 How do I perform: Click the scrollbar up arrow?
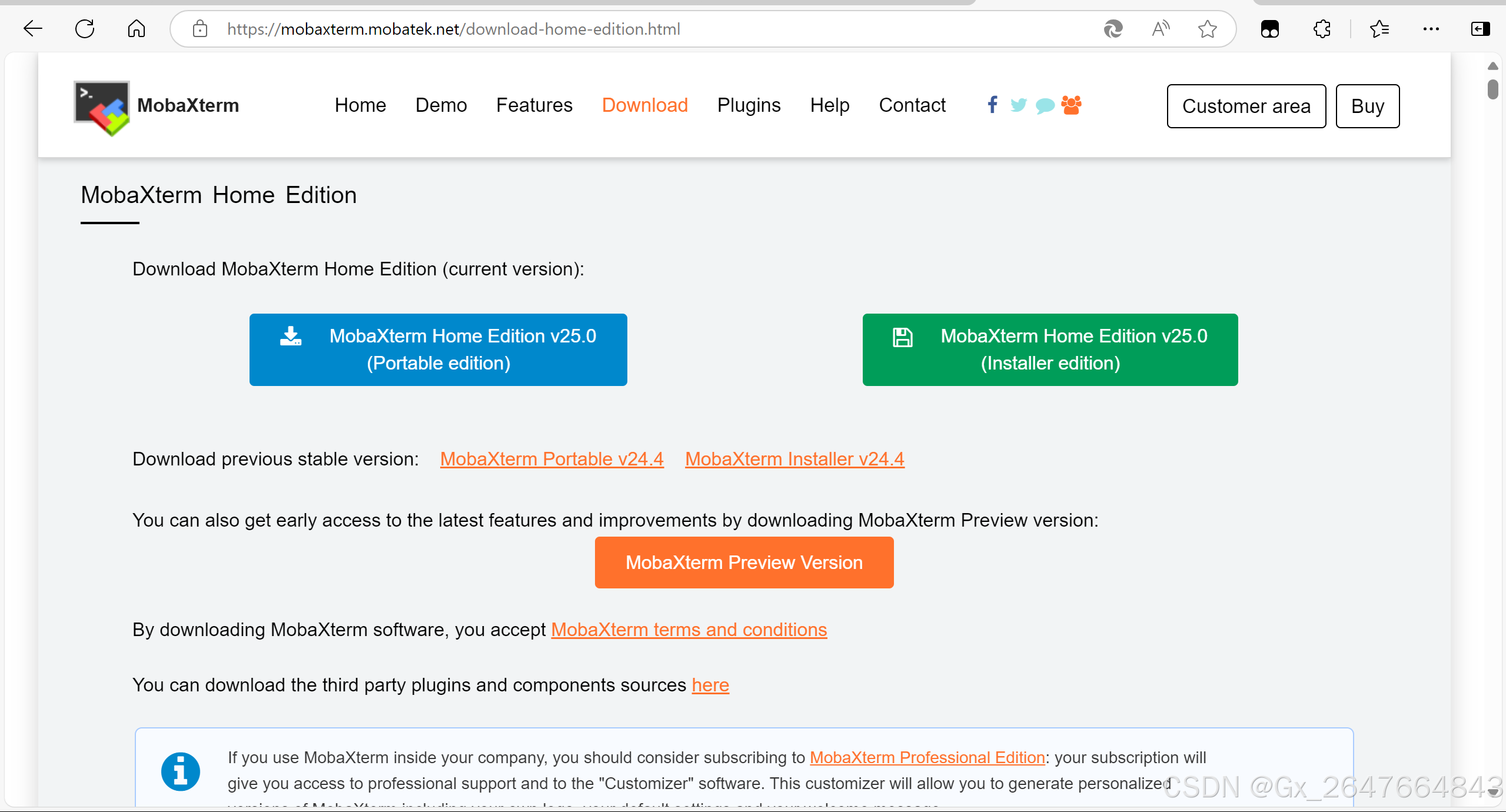pyautogui.click(x=1492, y=66)
